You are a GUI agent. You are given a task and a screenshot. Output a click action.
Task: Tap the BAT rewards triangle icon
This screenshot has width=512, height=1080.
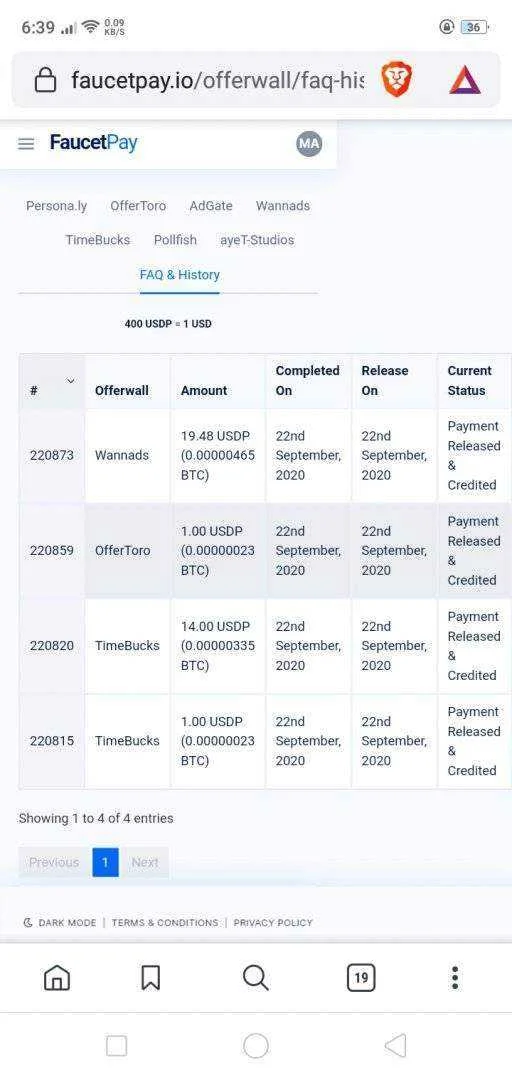(465, 80)
